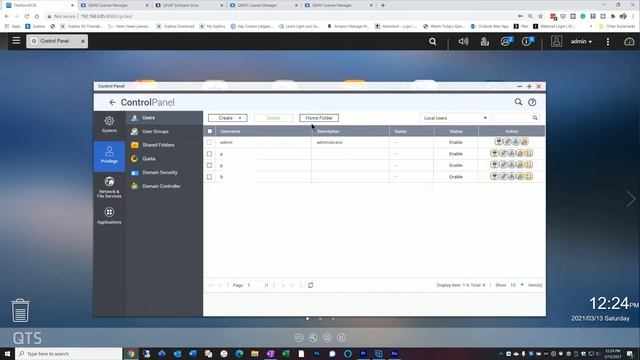Open Microsoft Edge from the taskbar
Image resolution: width=640 pixels, height=360 pixels.
(x=239, y=353)
